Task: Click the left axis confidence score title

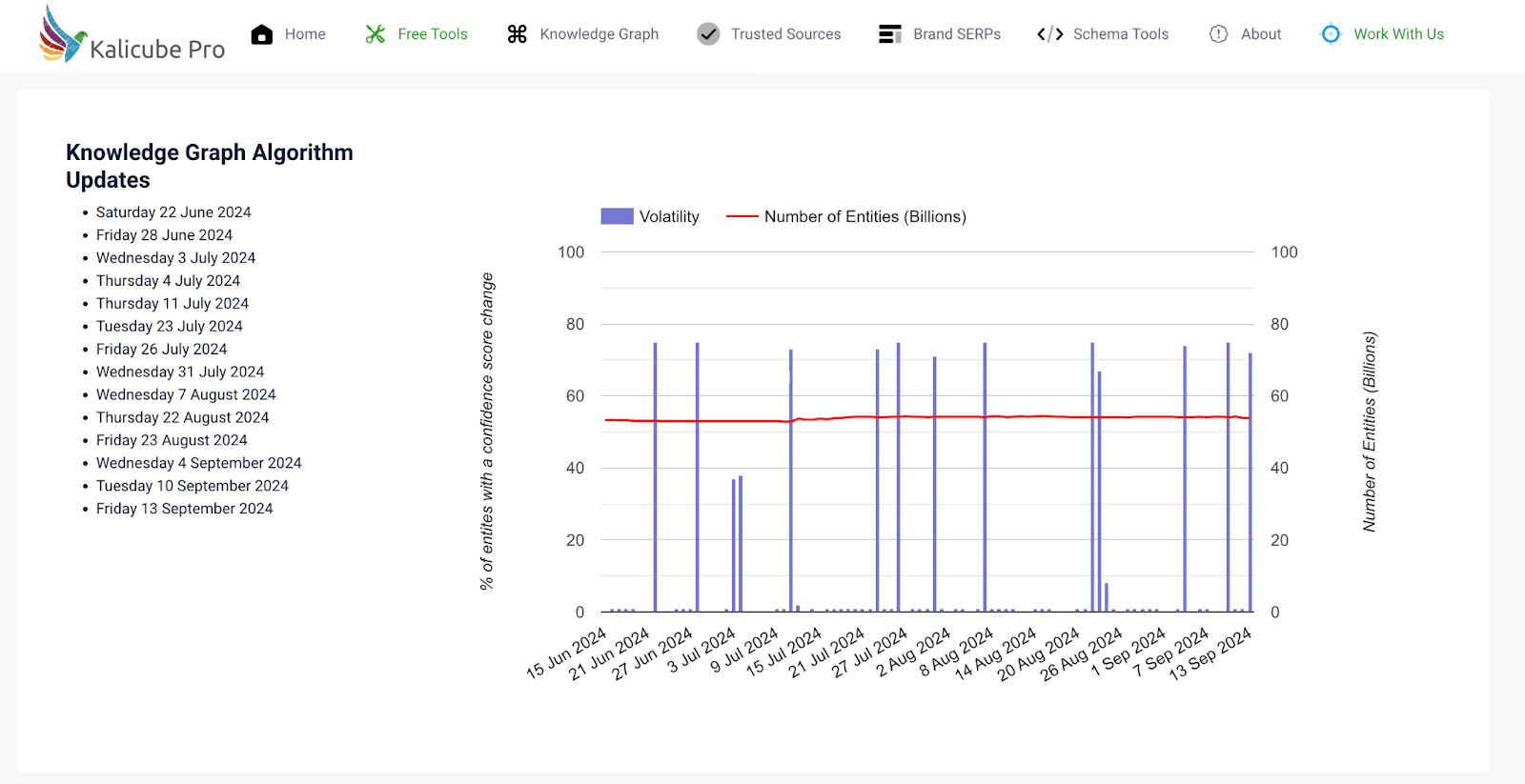Action: 487,432
